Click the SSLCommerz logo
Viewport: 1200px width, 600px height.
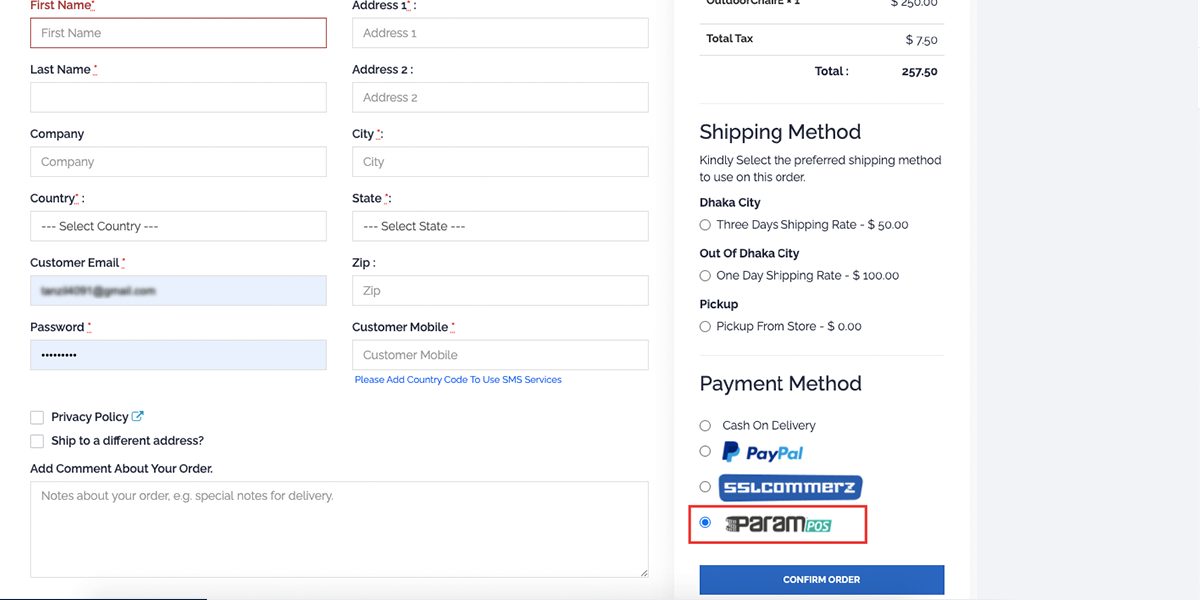click(x=790, y=488)
